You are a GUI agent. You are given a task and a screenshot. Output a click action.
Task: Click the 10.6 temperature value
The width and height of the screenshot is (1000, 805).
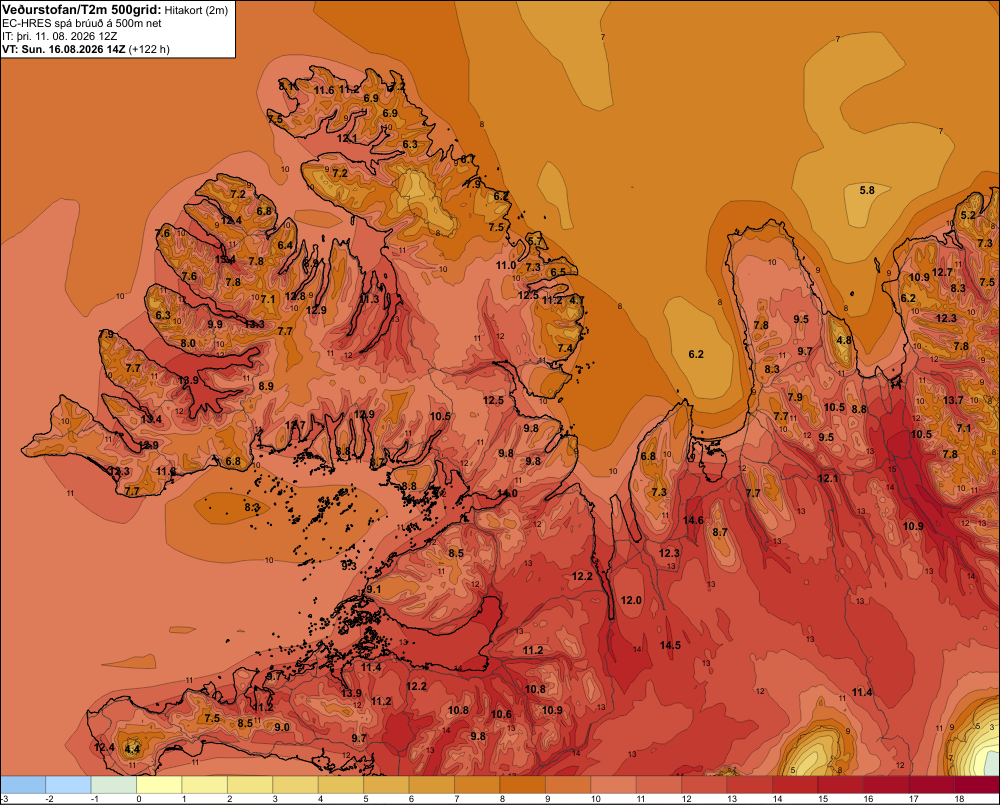pyautogui.click(x=501, y=714)
